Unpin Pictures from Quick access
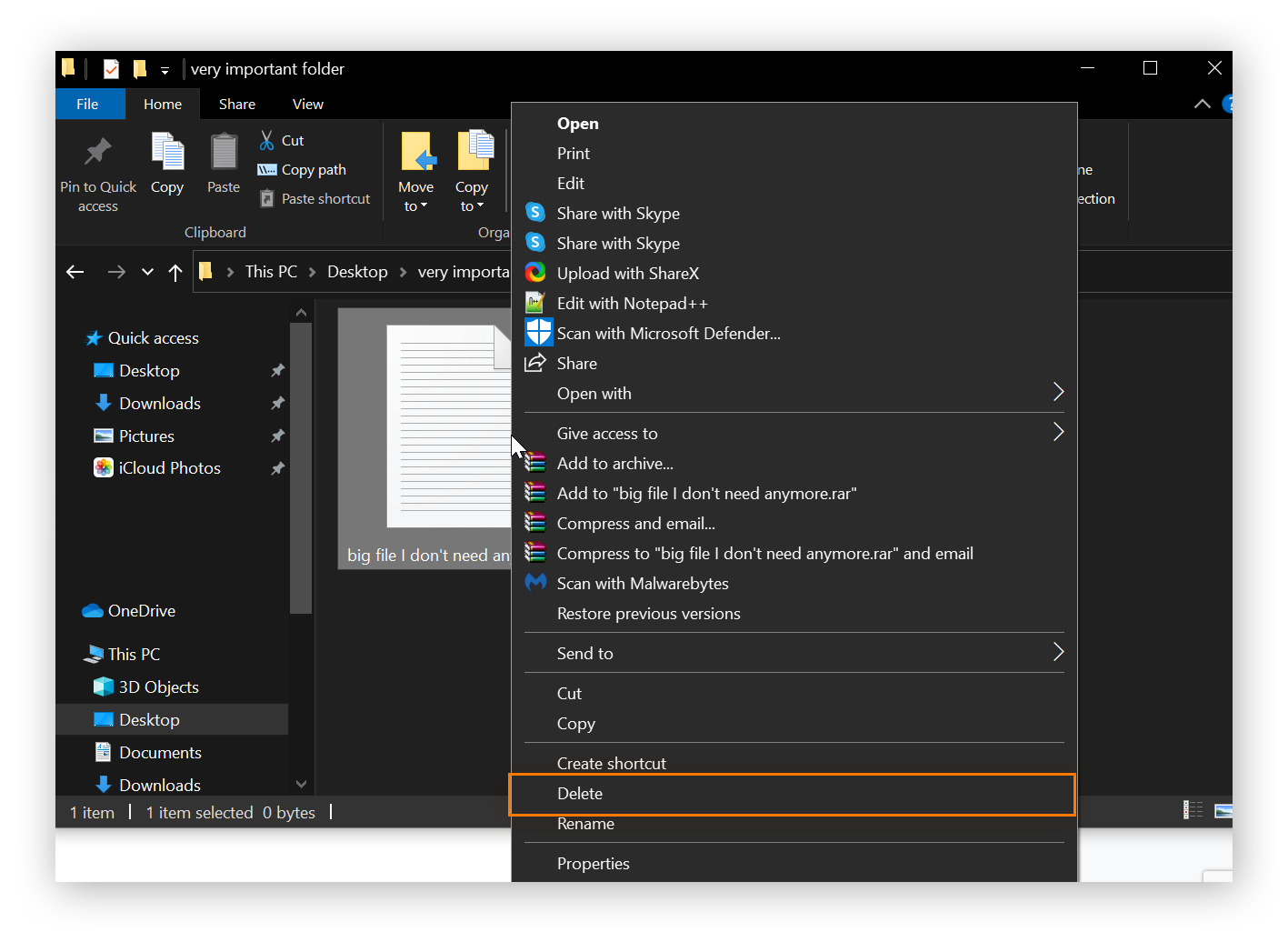Image resolution: width=1288 pixels, height=932 pixels. [277, 436]
